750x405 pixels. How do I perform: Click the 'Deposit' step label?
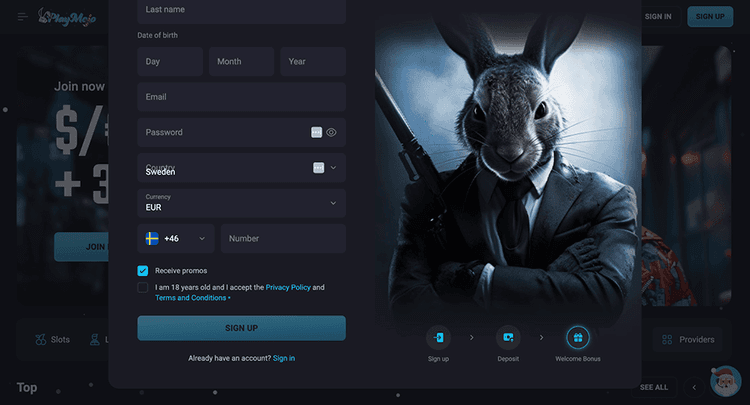click(x=508, y=359)
